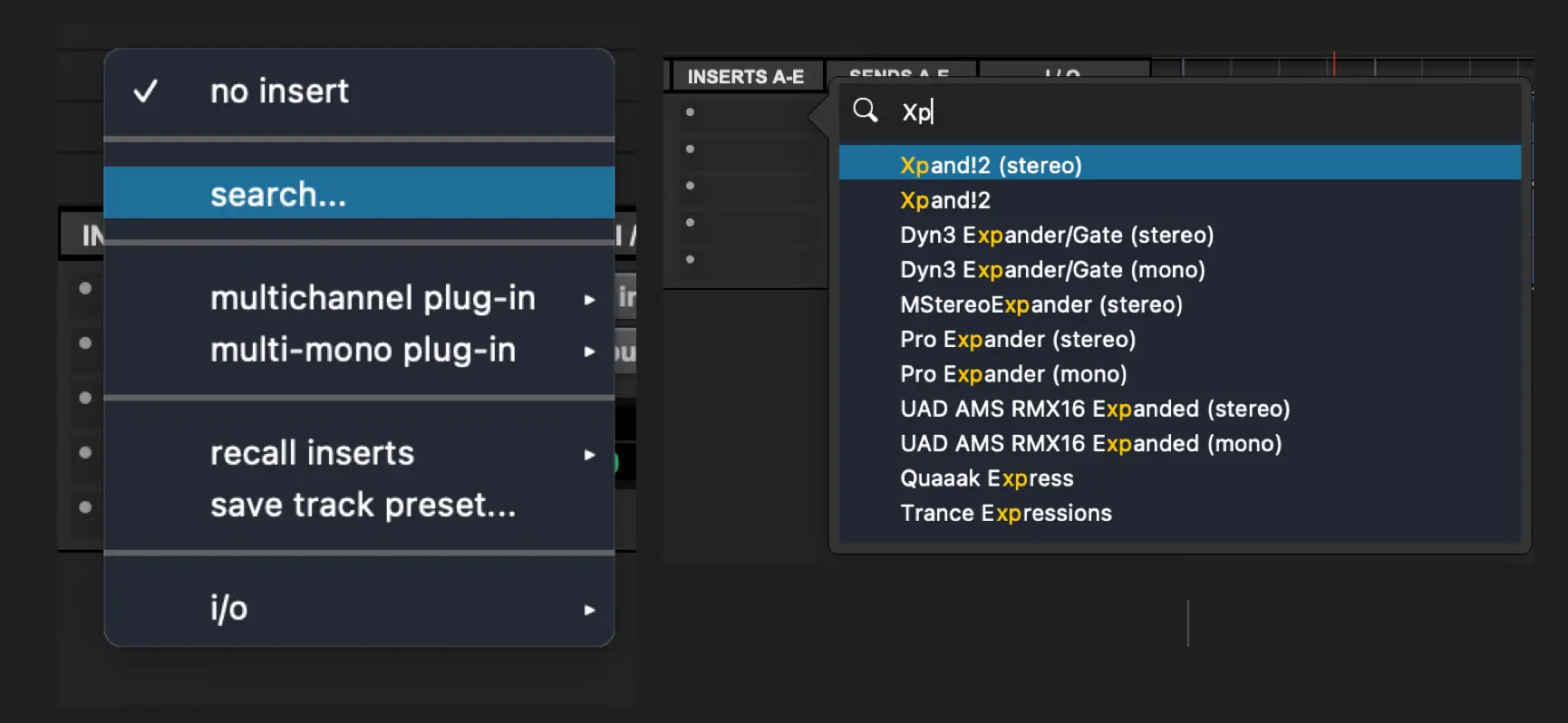The image size is (1568, 723).
Task: Expand the multi-mono plug-in submenu
Action: (x=363, y=351)
